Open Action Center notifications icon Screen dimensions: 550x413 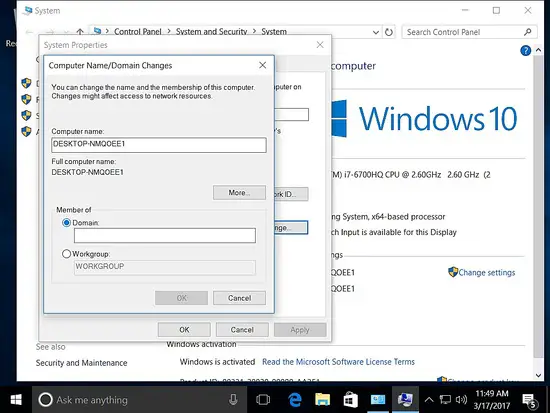(x=529, y=401)
